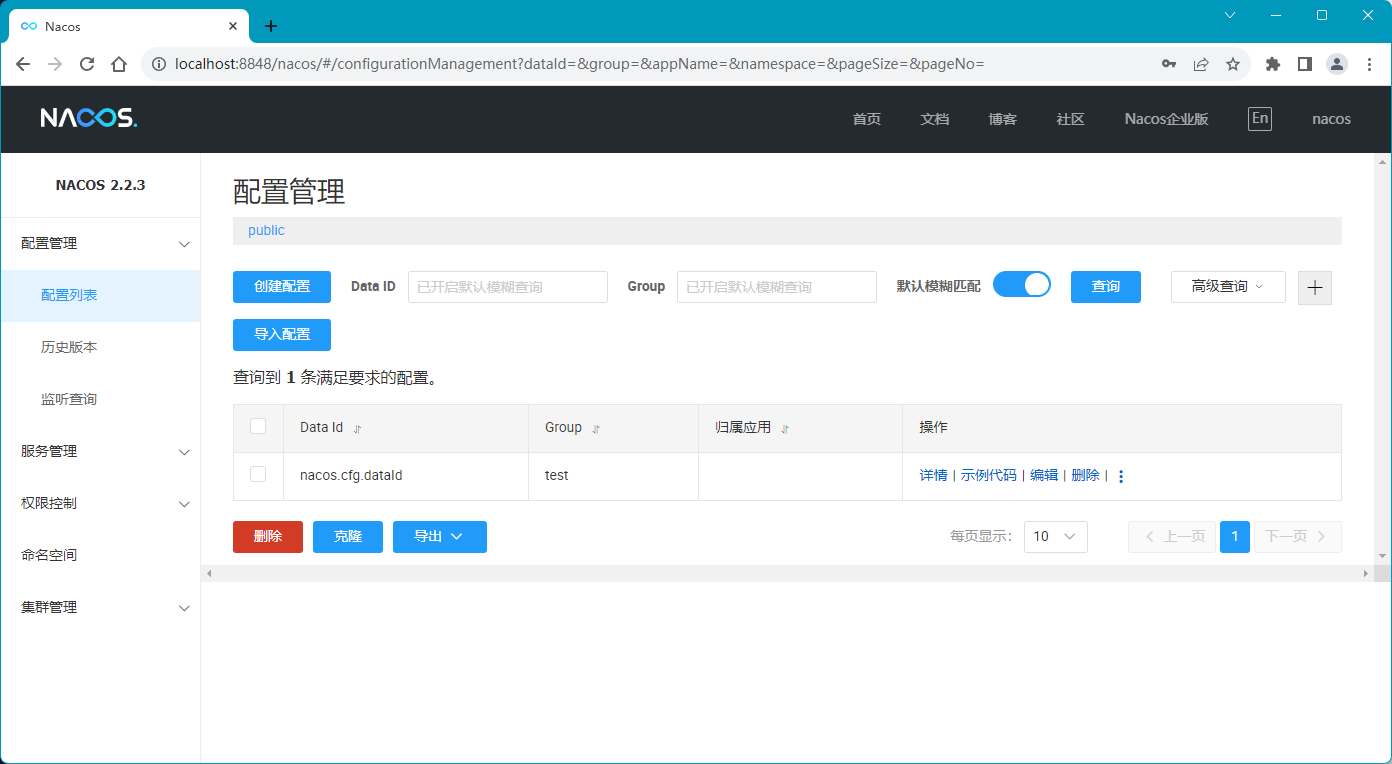Click the browser address bar URL
This screenshot has height=764, width=1392.
pyautogui.click(x=580, y=64)
